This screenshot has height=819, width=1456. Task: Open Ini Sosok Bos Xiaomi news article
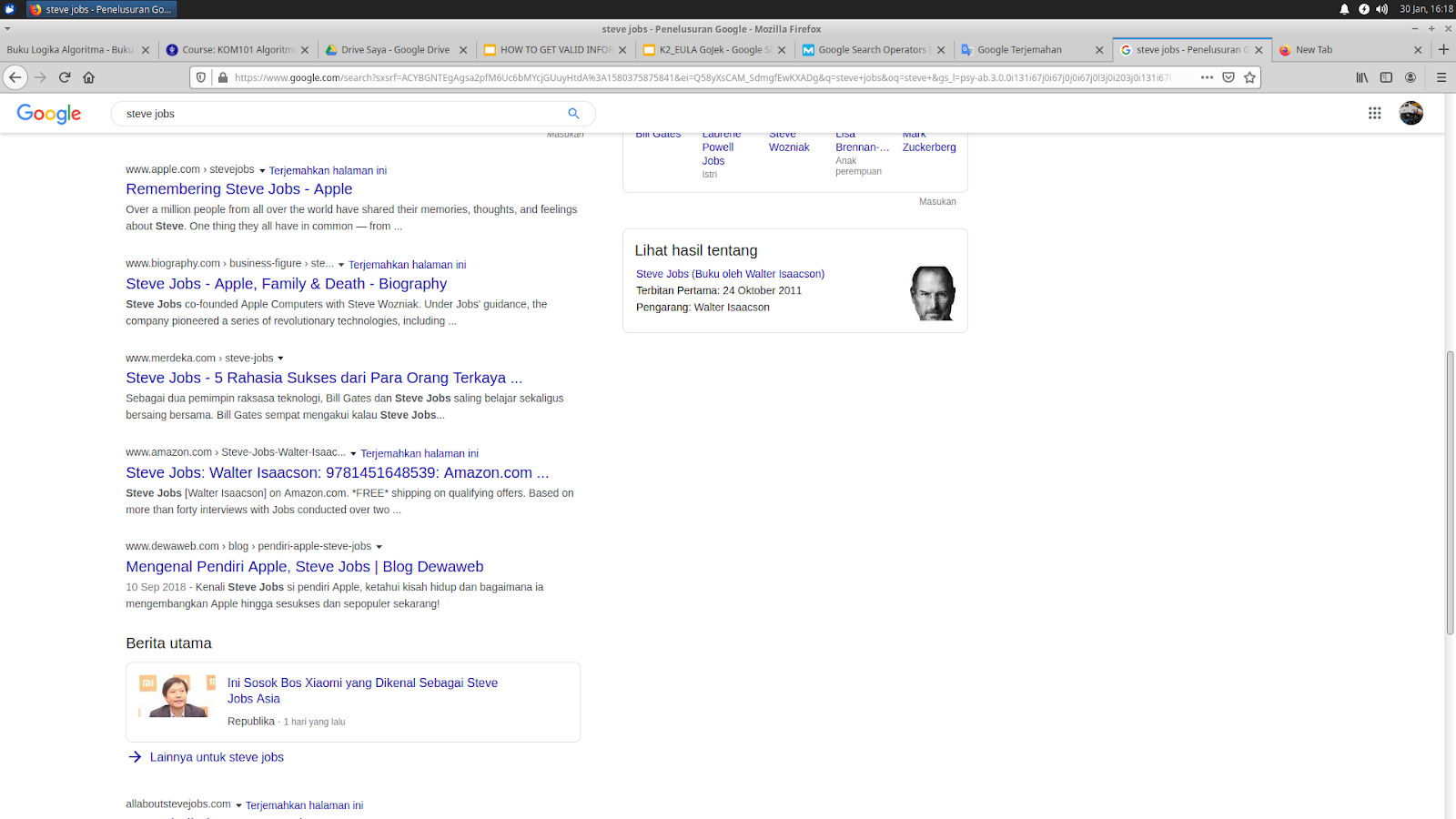tap(362, 691)
